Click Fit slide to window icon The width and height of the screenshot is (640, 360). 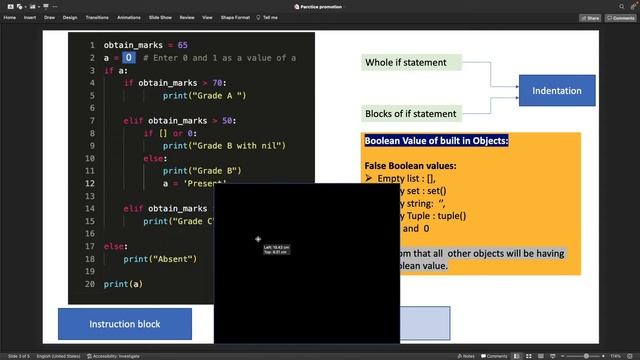click(630, 356)
